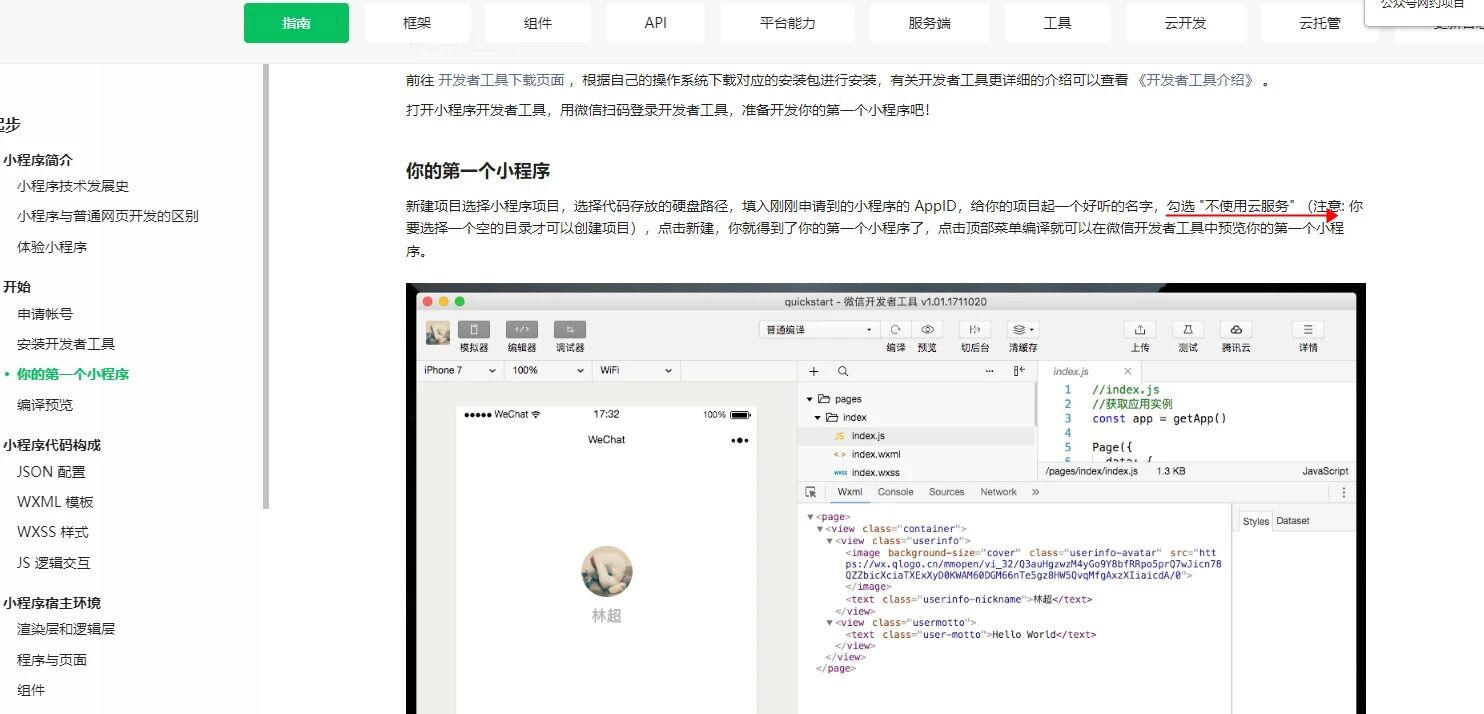
Task: Click the collapse file panel icon
Action: [1019, 371]
